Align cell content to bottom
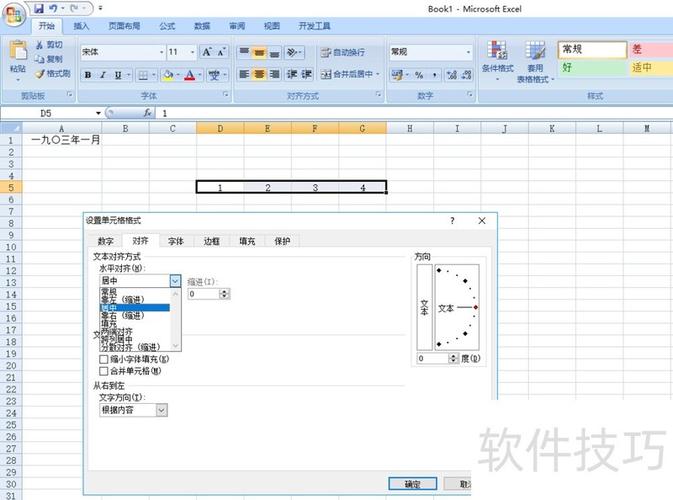Viewport: 673px width, 500px height. pos(274,52)
